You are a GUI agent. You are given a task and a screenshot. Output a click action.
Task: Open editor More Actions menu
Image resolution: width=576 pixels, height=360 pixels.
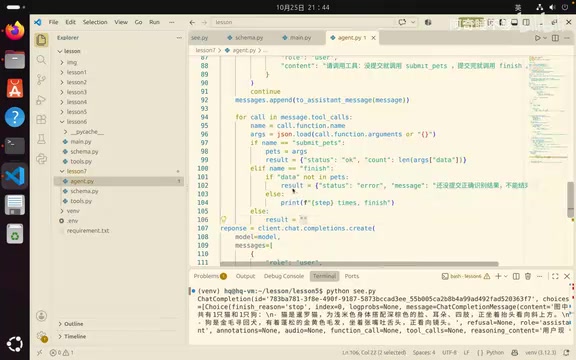point(567,38)
